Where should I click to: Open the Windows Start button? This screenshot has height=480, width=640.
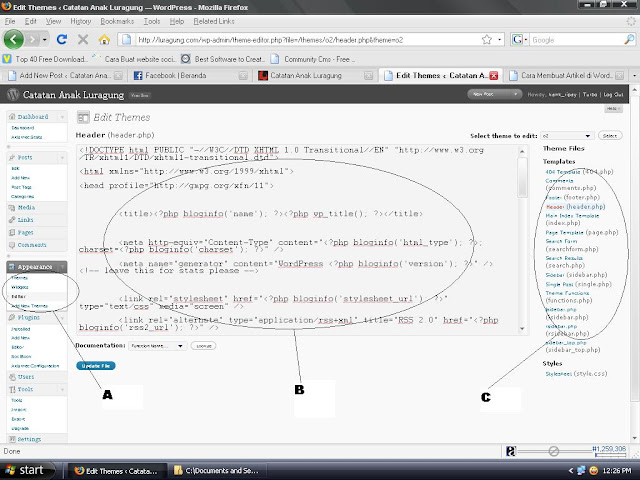tap(27, 471)
